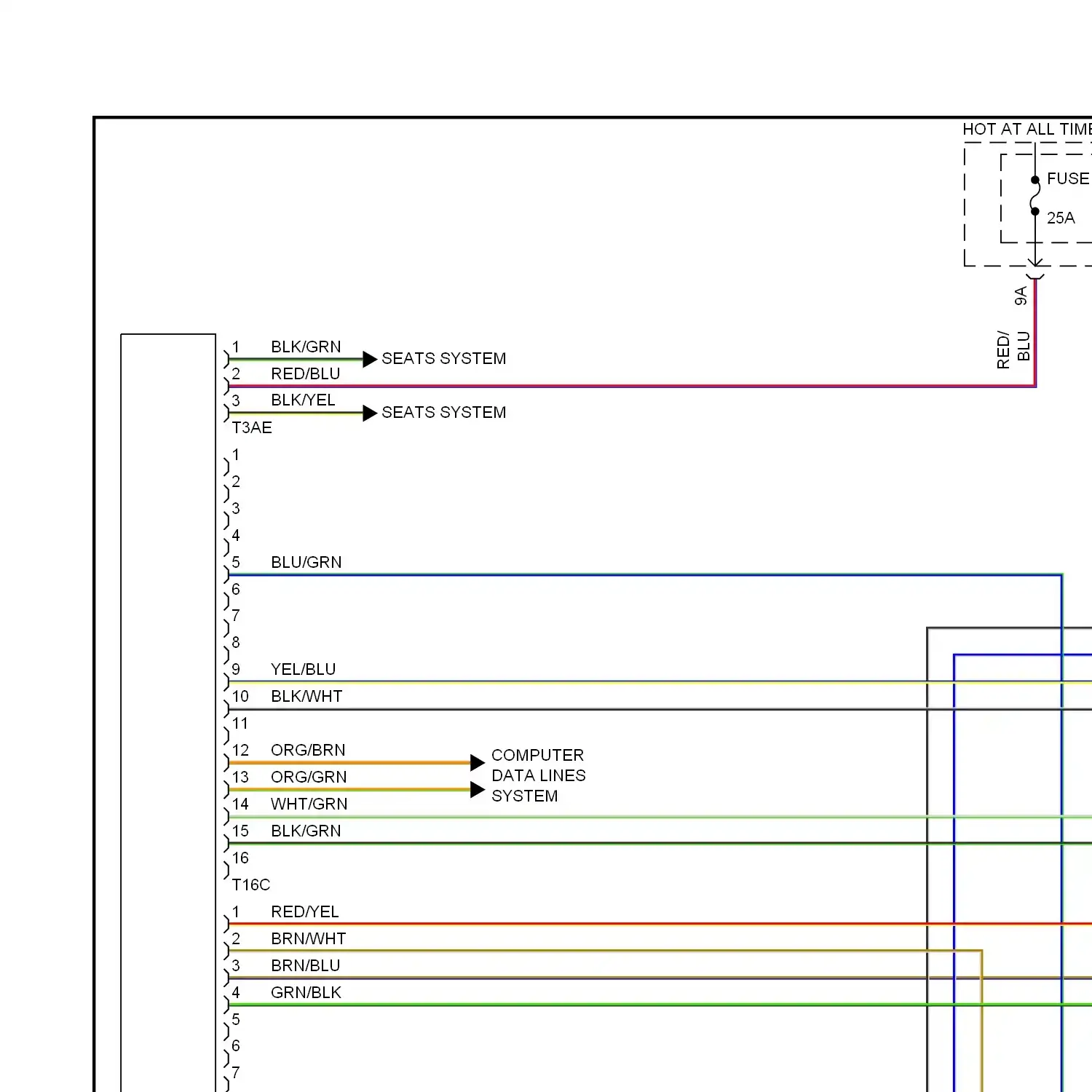Select pin number 8 of connector T16C
The image size is (1092, 1092).
click(236, 642)
